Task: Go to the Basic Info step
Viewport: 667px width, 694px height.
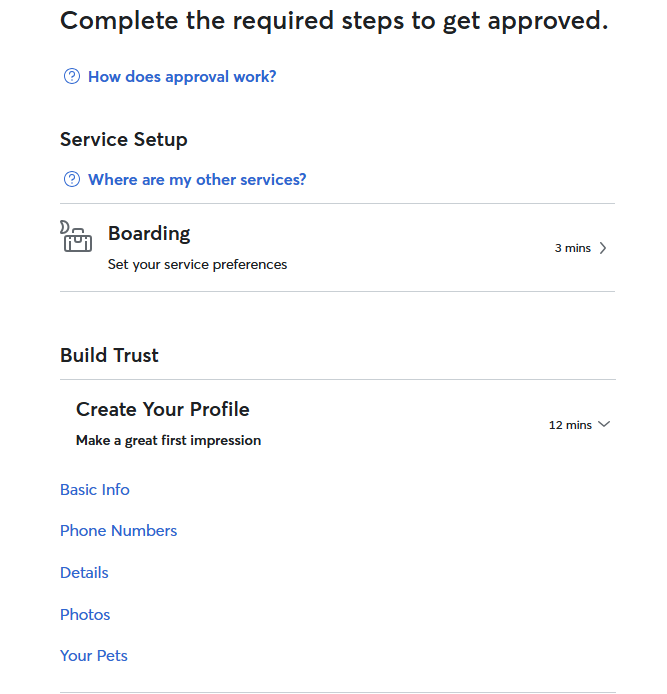Action: [95, 489]
